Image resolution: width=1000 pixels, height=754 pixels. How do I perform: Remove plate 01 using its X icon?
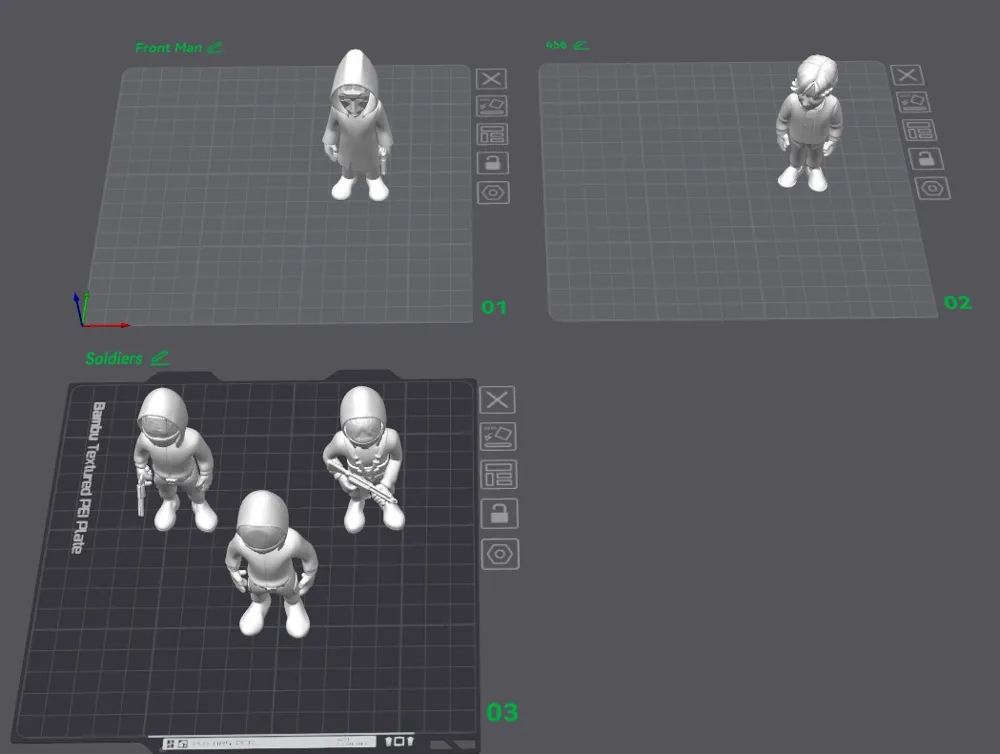[491, 78]
